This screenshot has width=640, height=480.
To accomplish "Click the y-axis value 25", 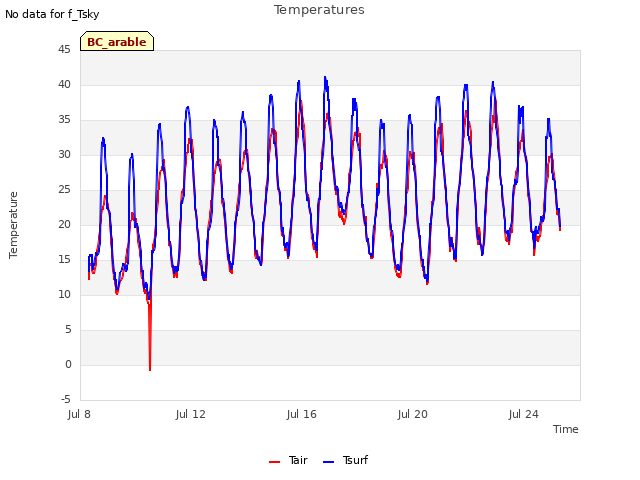I will [64, 189].
